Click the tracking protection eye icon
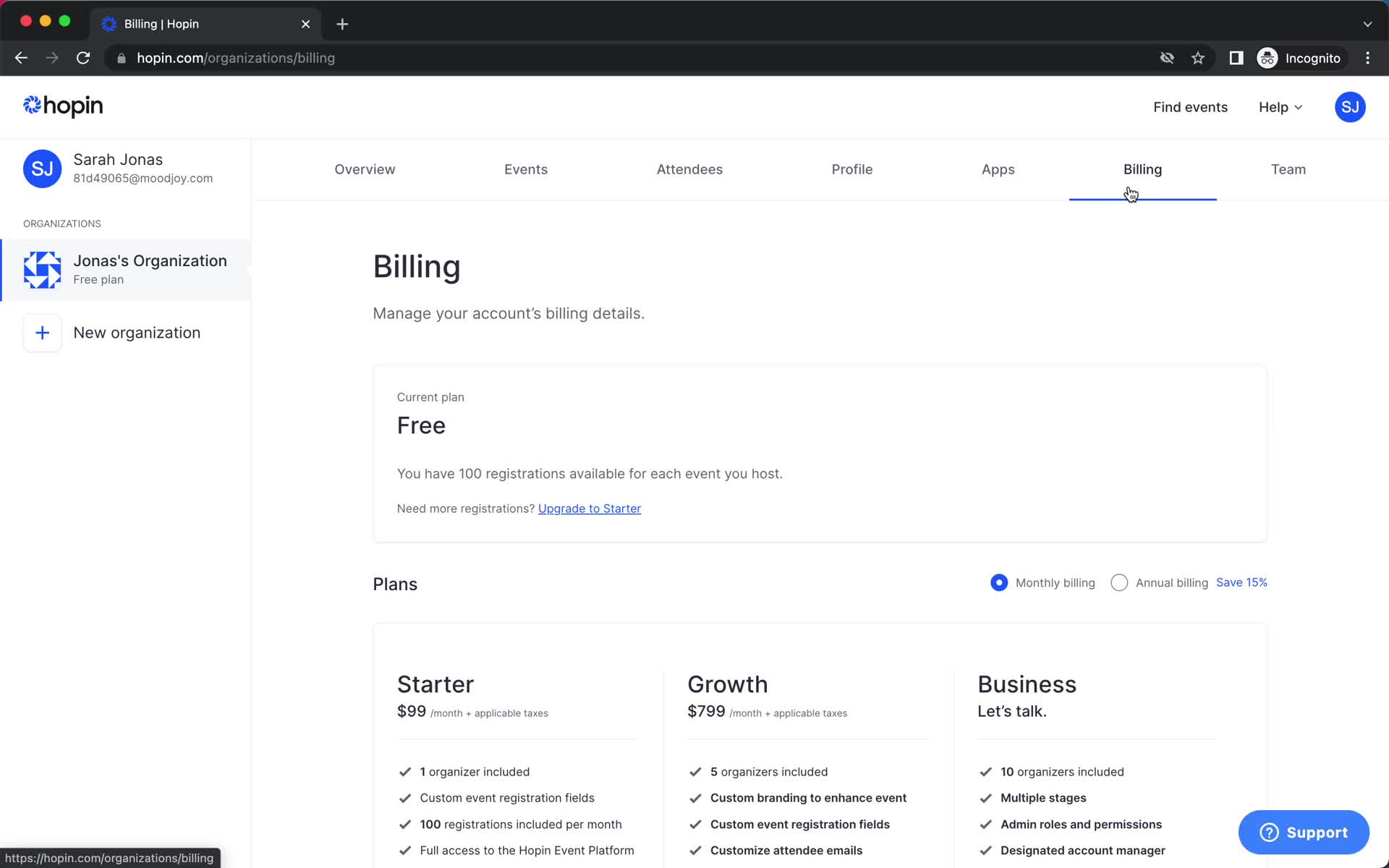The width and height of the screenshot is (1389, 868). pyautogui.click(x=1167, y=58)
